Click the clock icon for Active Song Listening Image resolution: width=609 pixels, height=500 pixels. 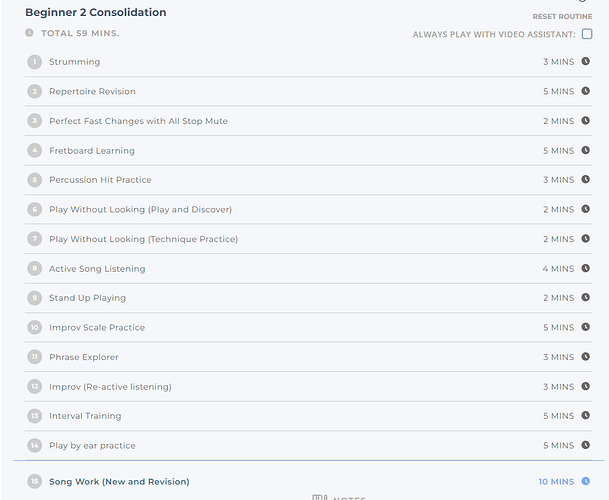tap(586, 269)
